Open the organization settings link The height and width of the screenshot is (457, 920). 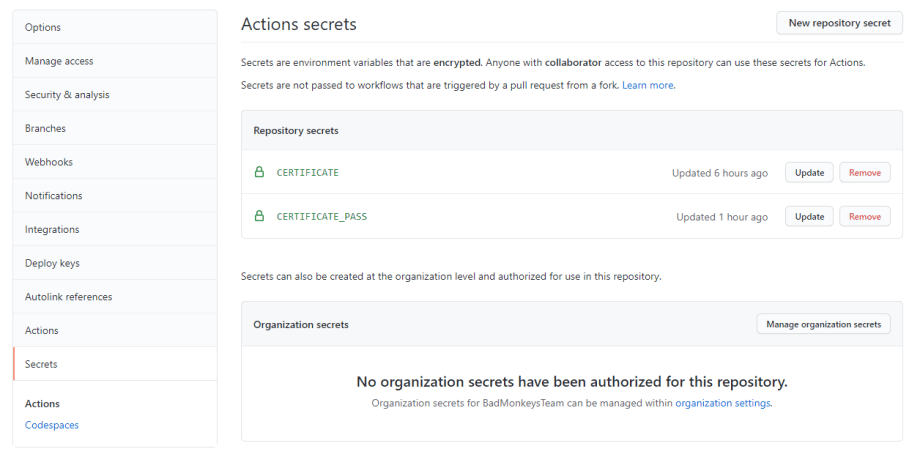pyautogui.click(x=723, y=403)
